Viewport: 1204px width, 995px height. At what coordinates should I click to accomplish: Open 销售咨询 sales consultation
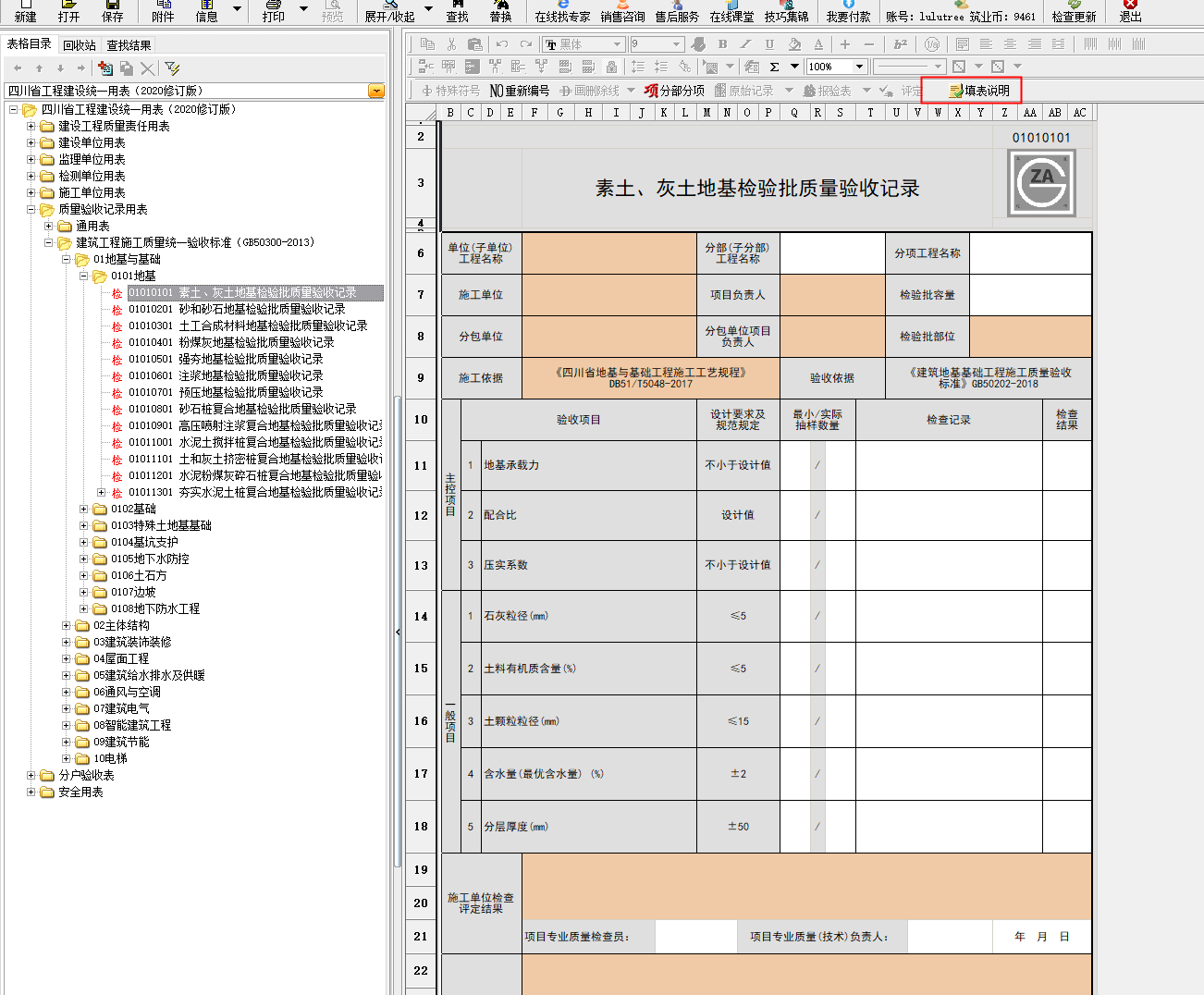tap(622, 10)
